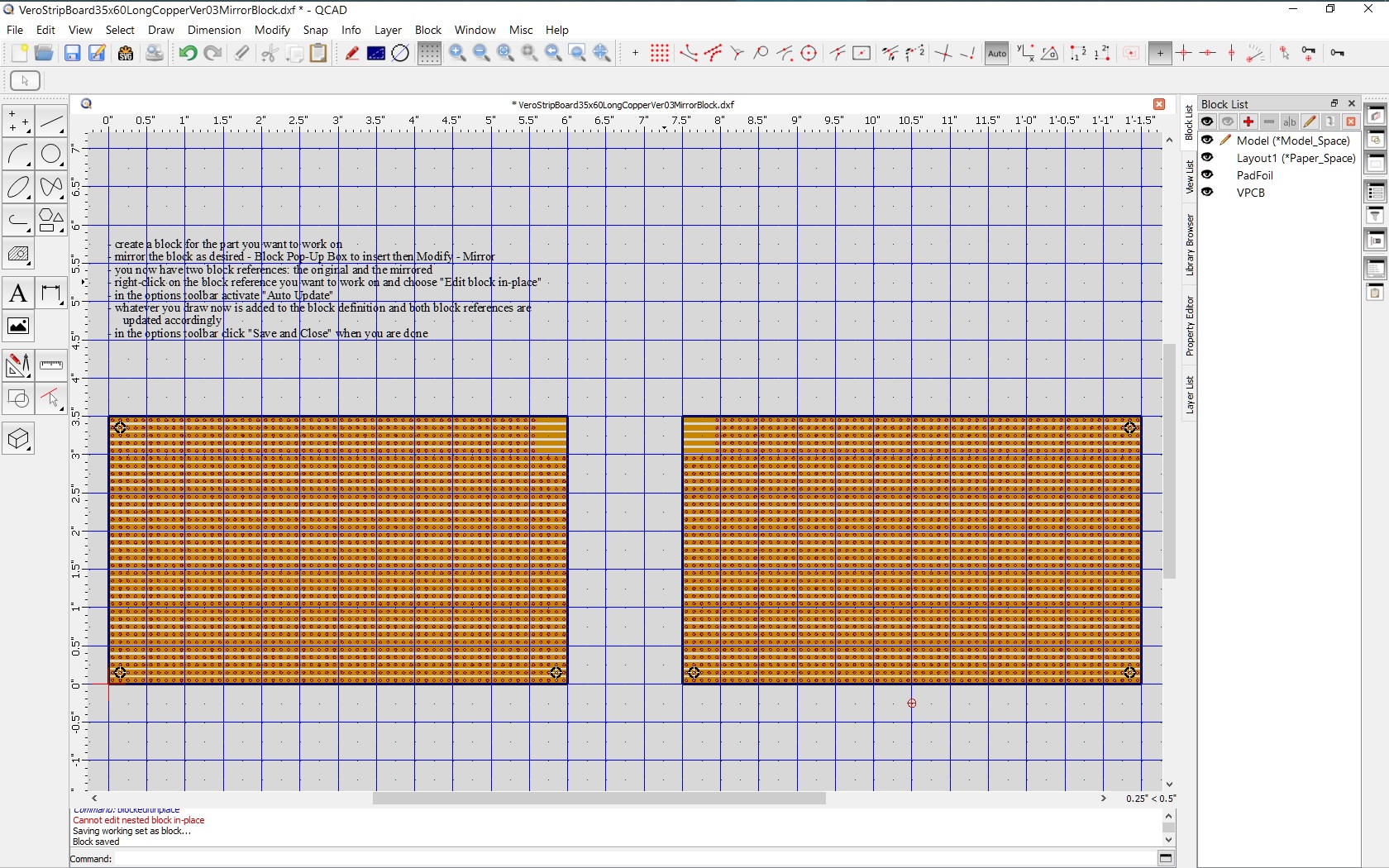Toggle visibility of PadFoil block
Image resolution: width=1389 pixels, height=868 pixels.
(x=1207, y=175)
